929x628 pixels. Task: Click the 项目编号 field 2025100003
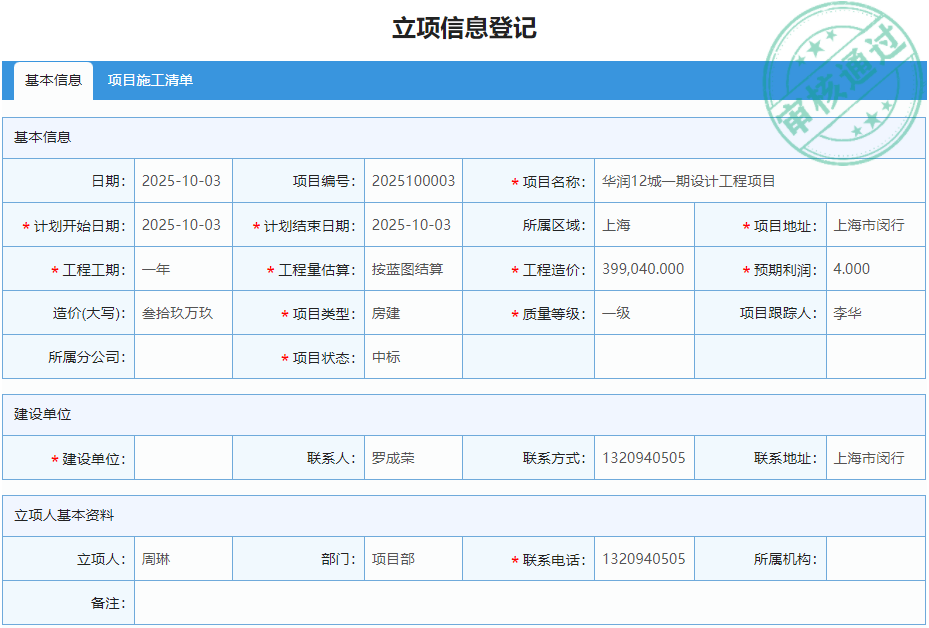pyautogui.click(x=413, y=181)
